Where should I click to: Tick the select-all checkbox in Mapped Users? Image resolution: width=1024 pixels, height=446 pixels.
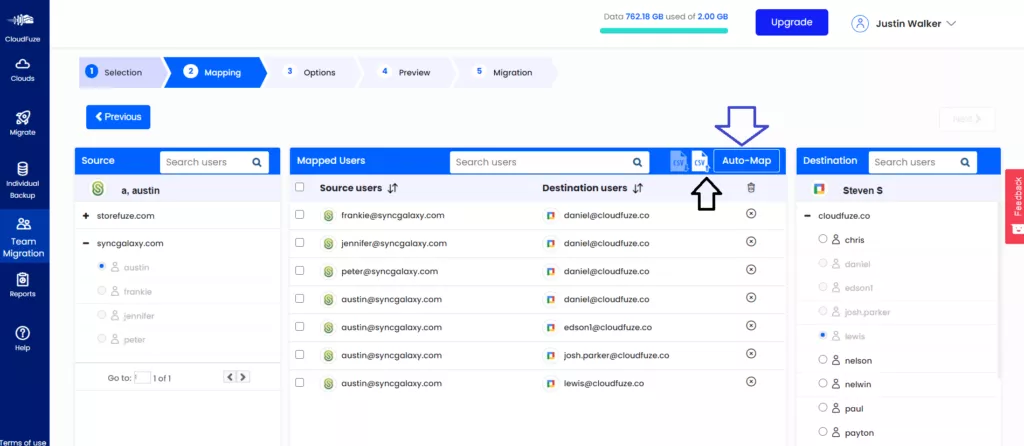coord(300,187)
